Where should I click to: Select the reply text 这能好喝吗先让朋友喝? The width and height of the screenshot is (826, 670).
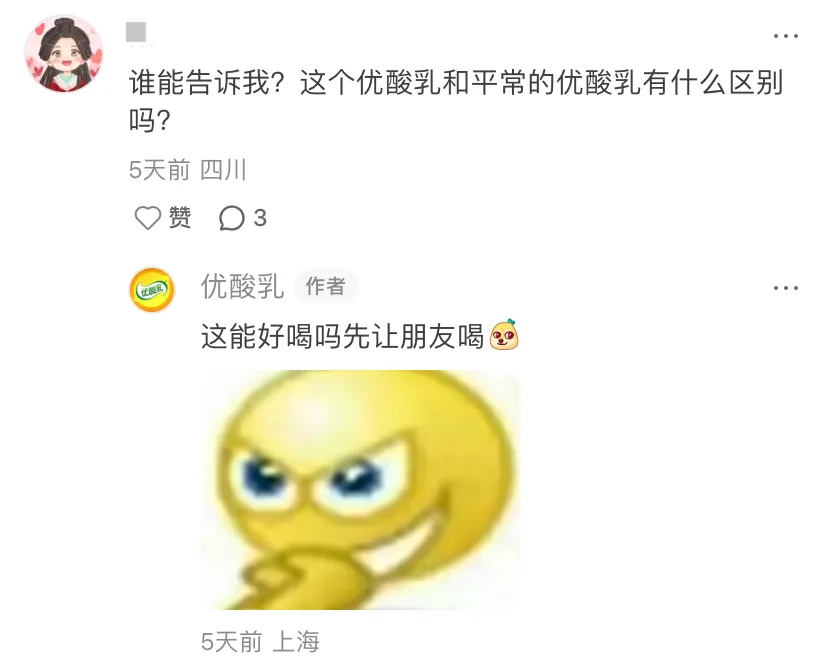tap(342, 336)
